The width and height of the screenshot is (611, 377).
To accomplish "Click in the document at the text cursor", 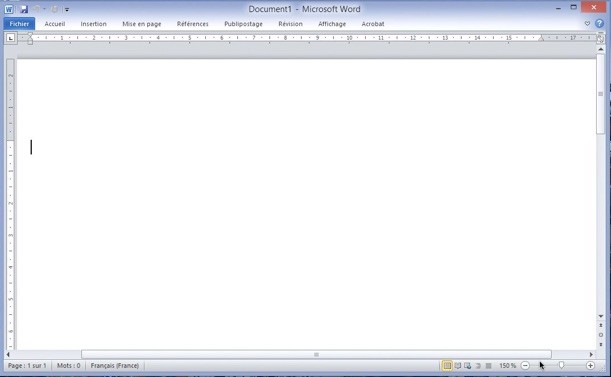I will pos(31,147).
